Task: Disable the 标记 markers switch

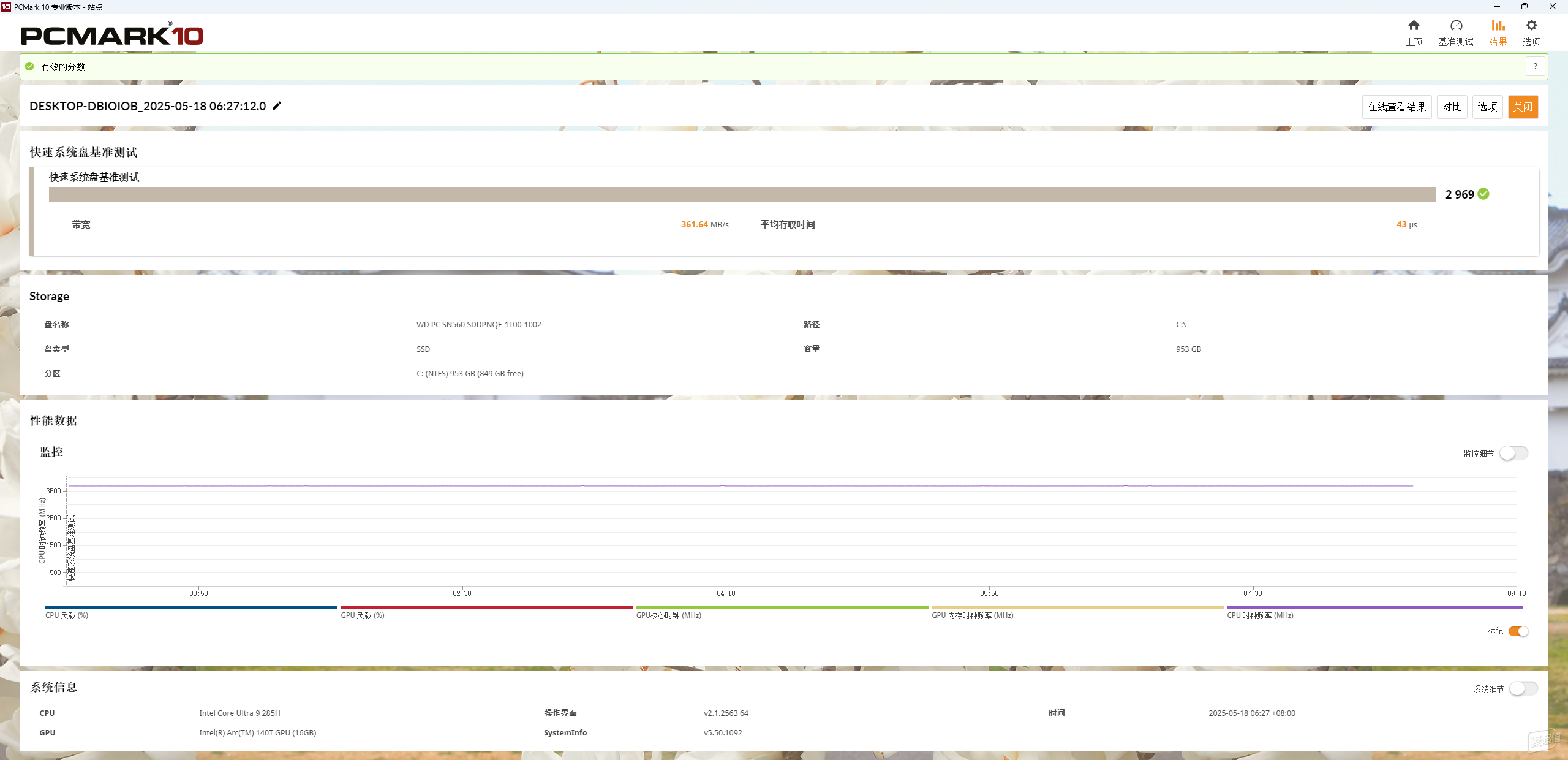Action: (x=1518, y=631)
